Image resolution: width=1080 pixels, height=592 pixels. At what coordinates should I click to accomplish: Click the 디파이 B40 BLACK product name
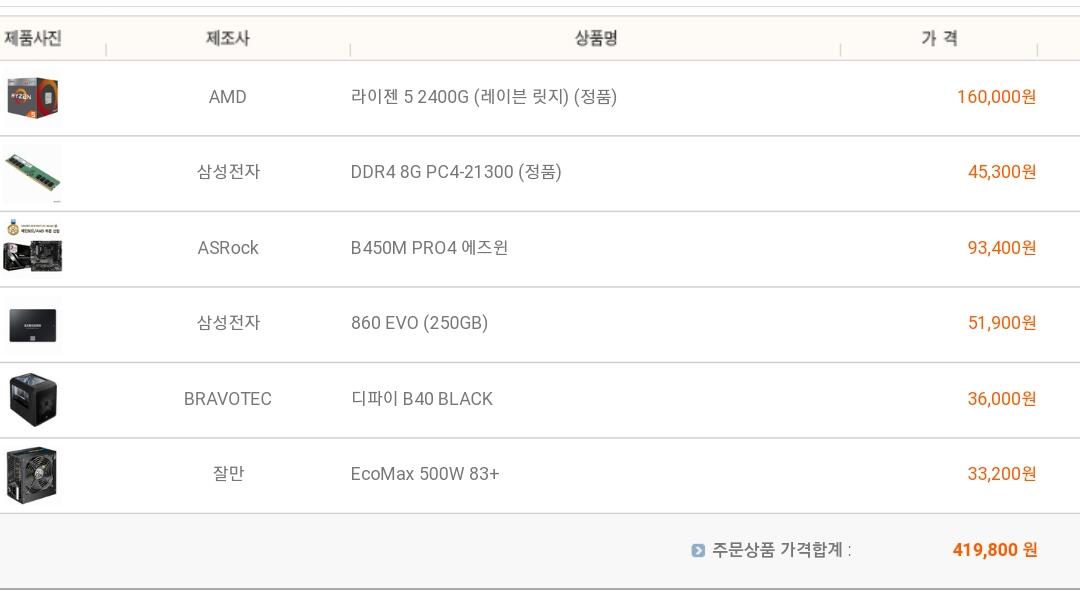click(421, 399)
